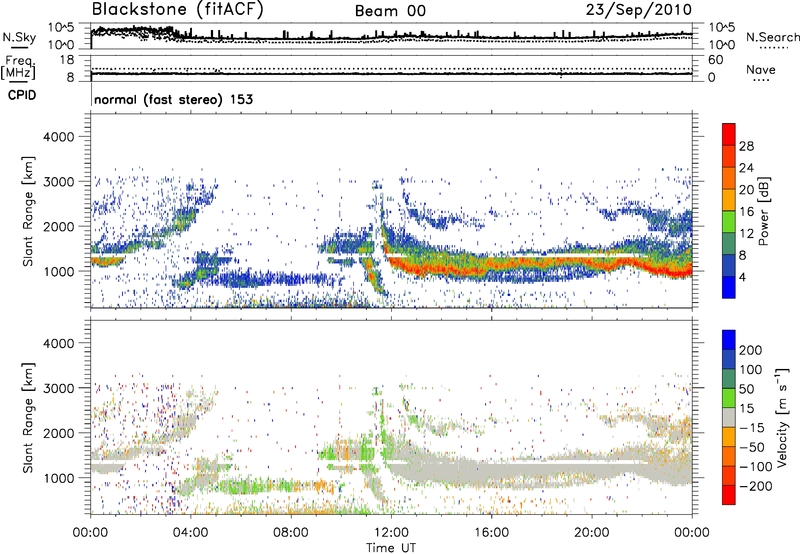Click the red high-power echo band near 16:00
The height and width of the screenshot is (554, 800).
pos(491,266)
